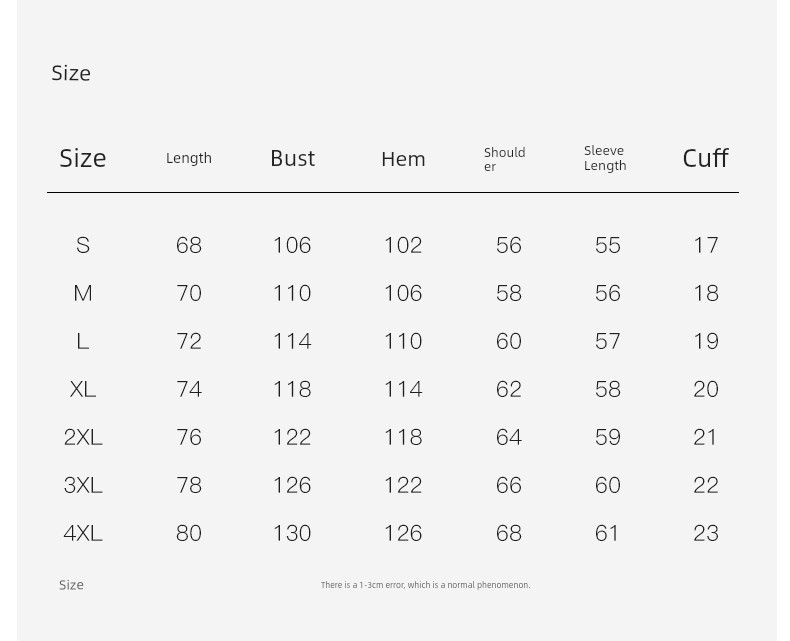Viewport: 790px width, 641px height.
Task: Click the XL size row label
Action: point(83,389)
